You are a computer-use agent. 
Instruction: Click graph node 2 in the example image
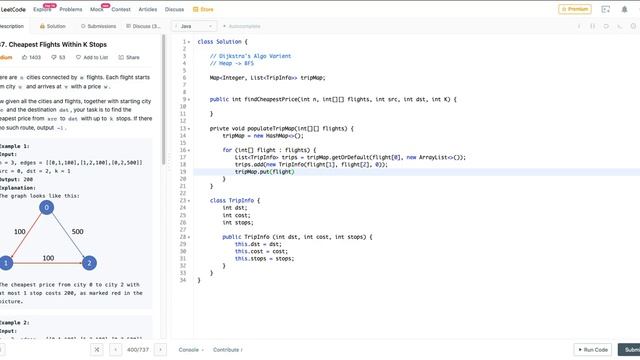coord(89,263)
